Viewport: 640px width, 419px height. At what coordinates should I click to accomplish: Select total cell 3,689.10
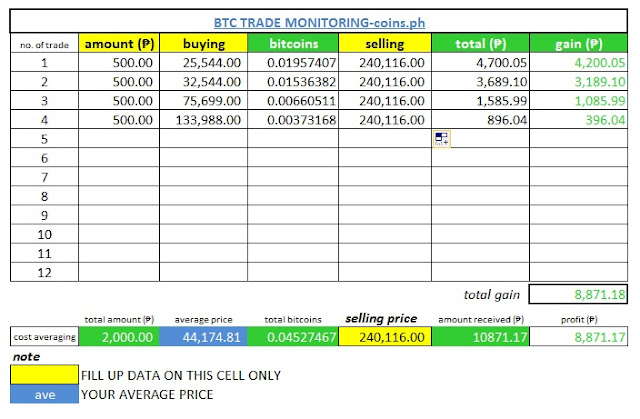(x=480, y=82)
